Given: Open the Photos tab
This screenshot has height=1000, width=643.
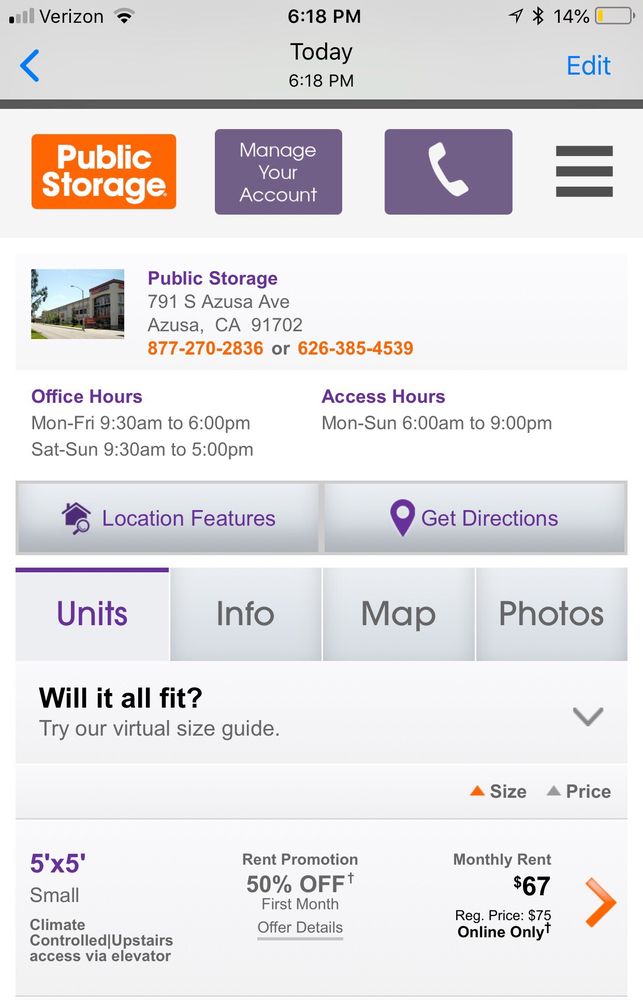Looking at the screenshot, I should 551,614.
